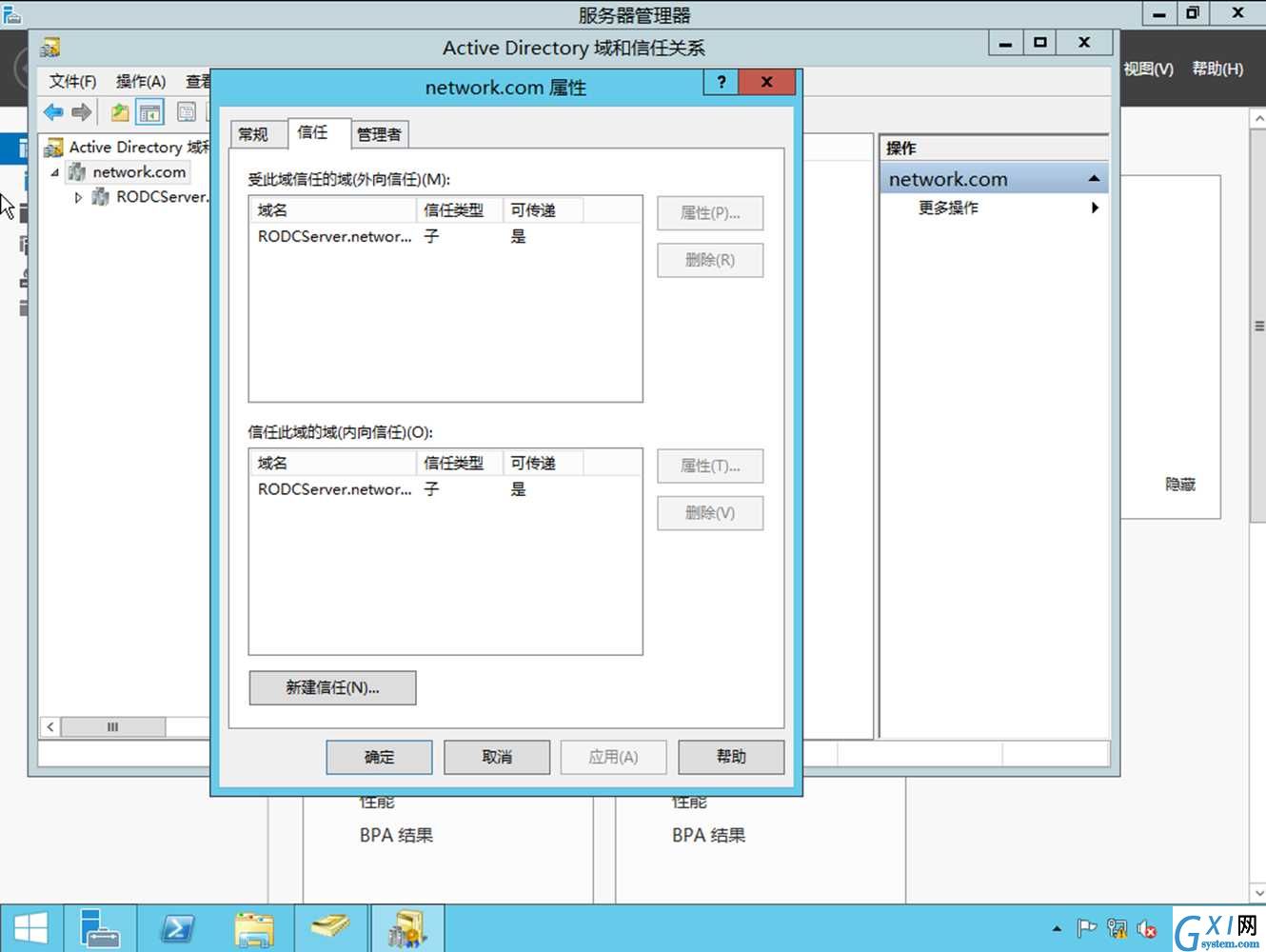Click the Up one level folder icon
This screenshot has height=952, width=1266.
click(x=120, y=112)
